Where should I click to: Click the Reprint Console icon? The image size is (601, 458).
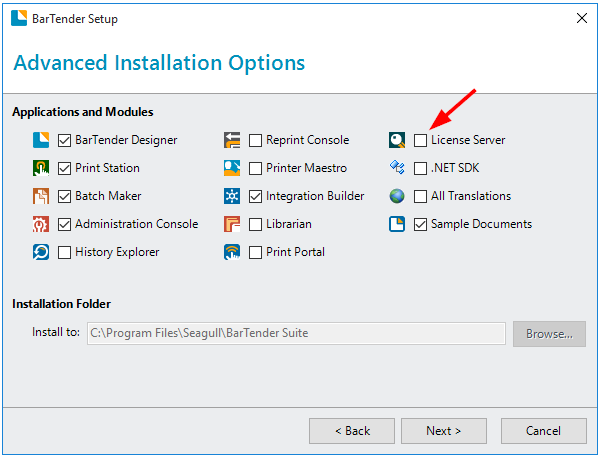coord(232,140)
